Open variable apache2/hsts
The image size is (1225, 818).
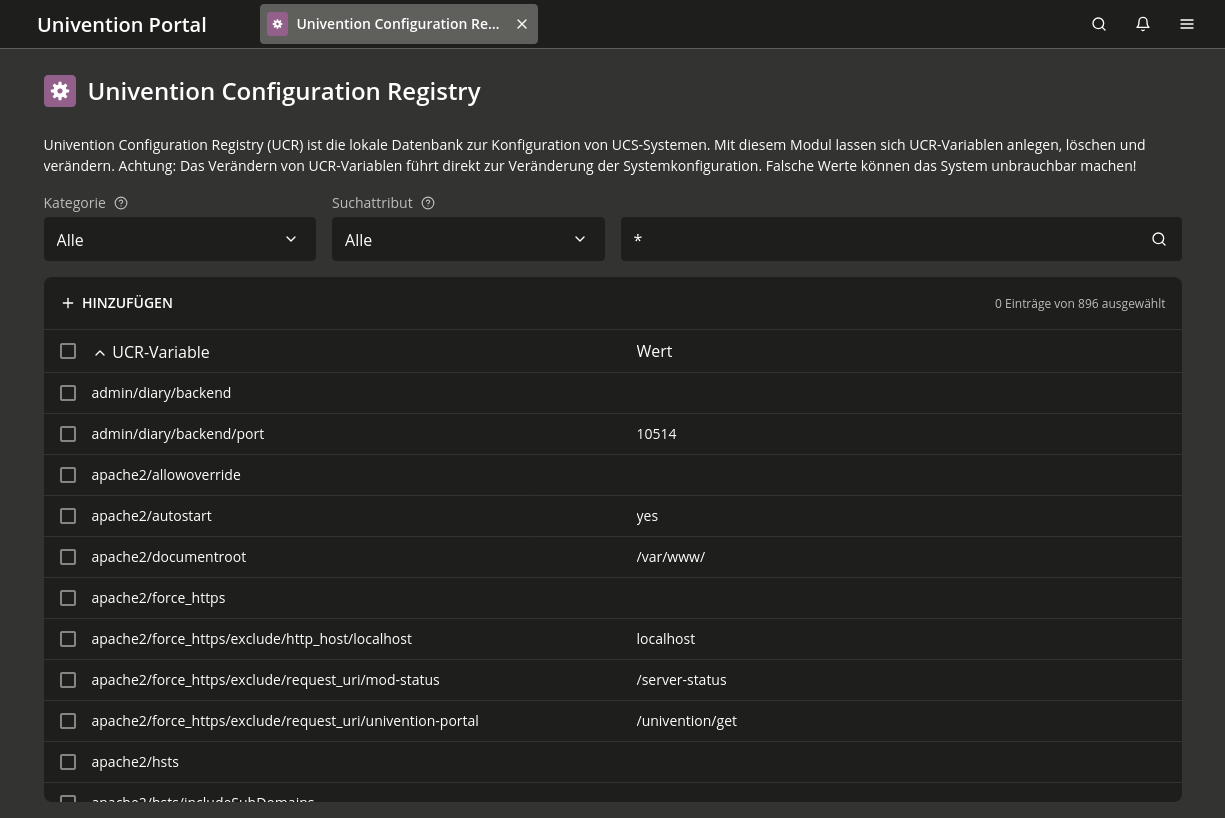[135, 762]
